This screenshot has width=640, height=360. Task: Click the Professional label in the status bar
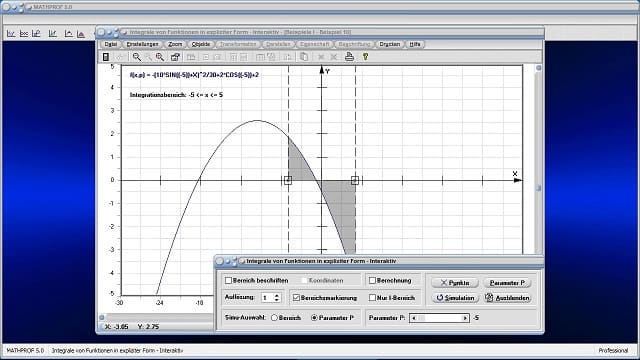[x=613, y=351]
